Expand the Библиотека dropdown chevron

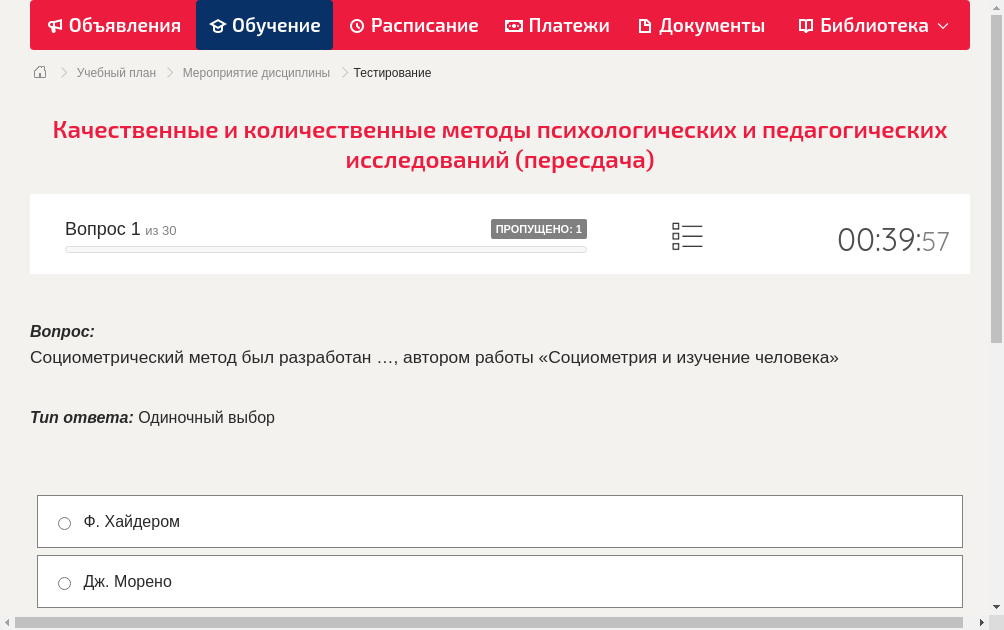[x=943, y=26]
